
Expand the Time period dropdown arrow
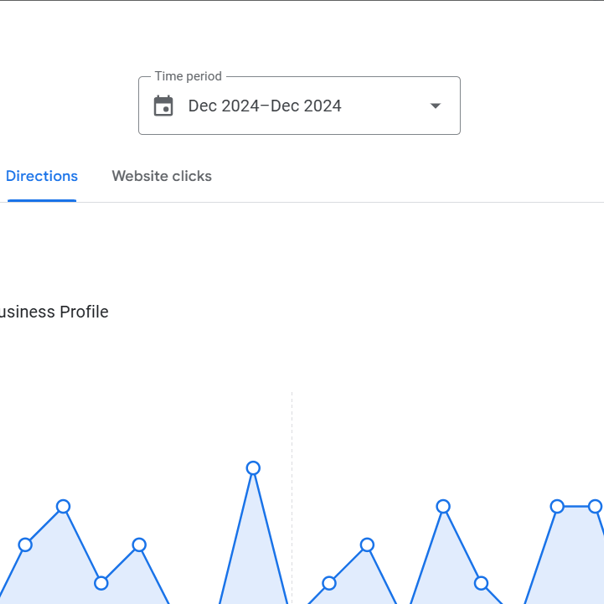[x=435, y=106]
